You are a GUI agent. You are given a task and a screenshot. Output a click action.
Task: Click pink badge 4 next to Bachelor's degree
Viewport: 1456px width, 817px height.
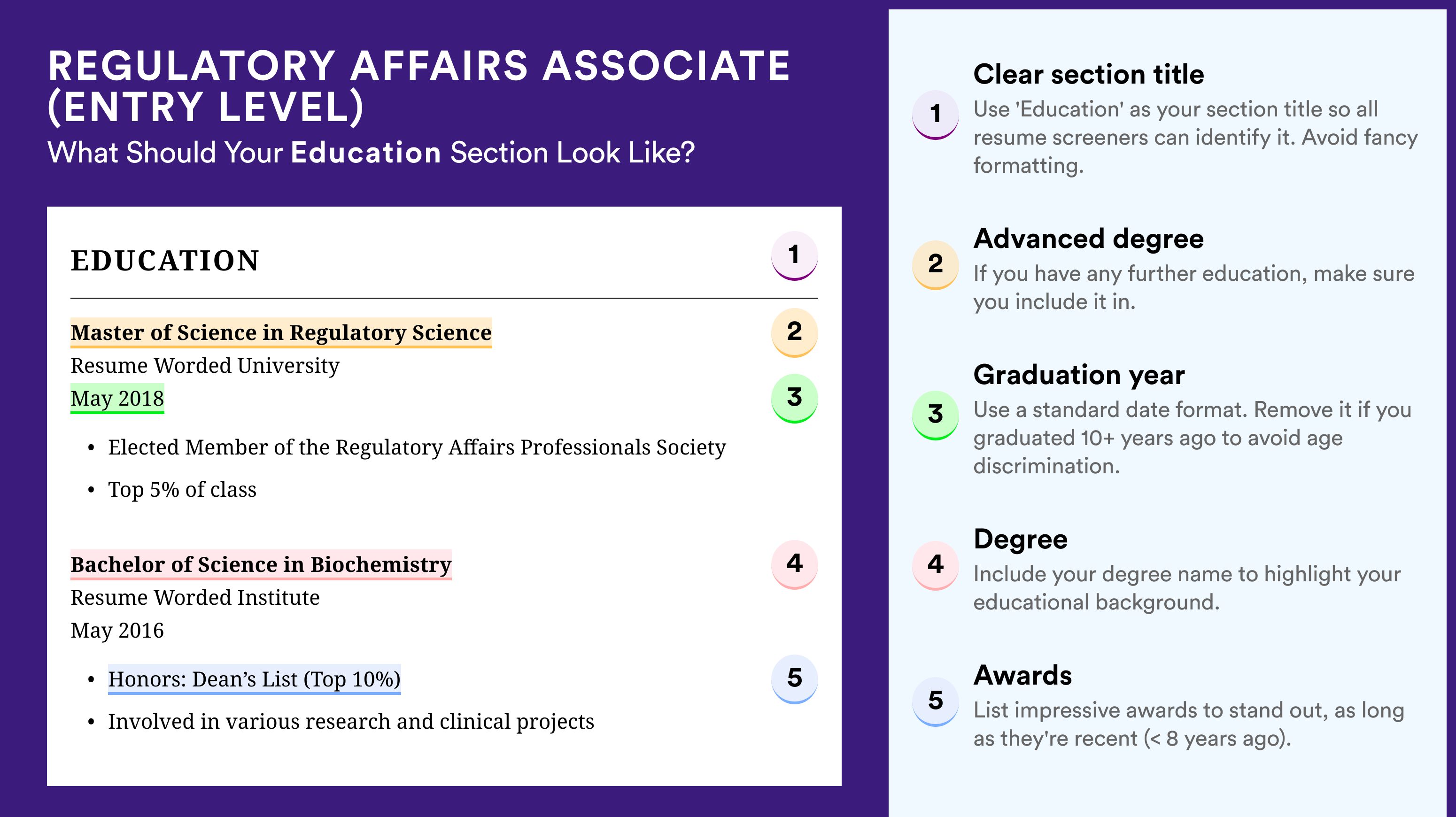(x=794, y=564)
